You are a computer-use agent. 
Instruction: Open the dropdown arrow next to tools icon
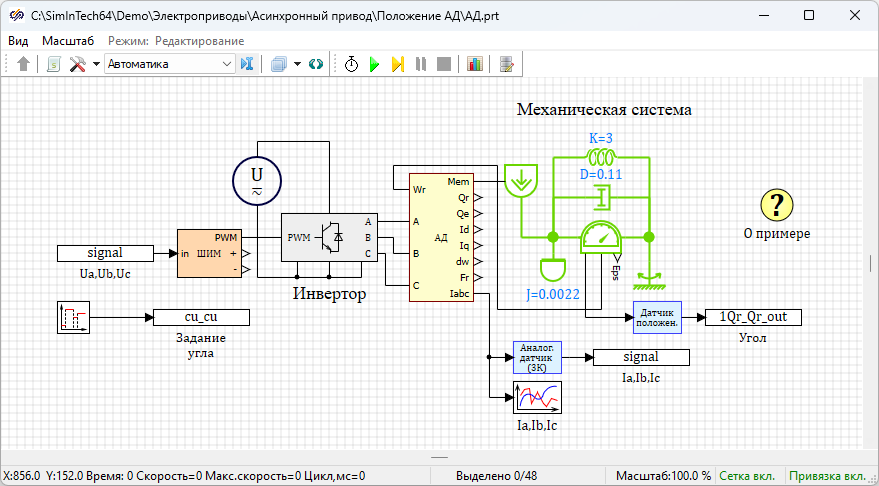pos(96,64)
